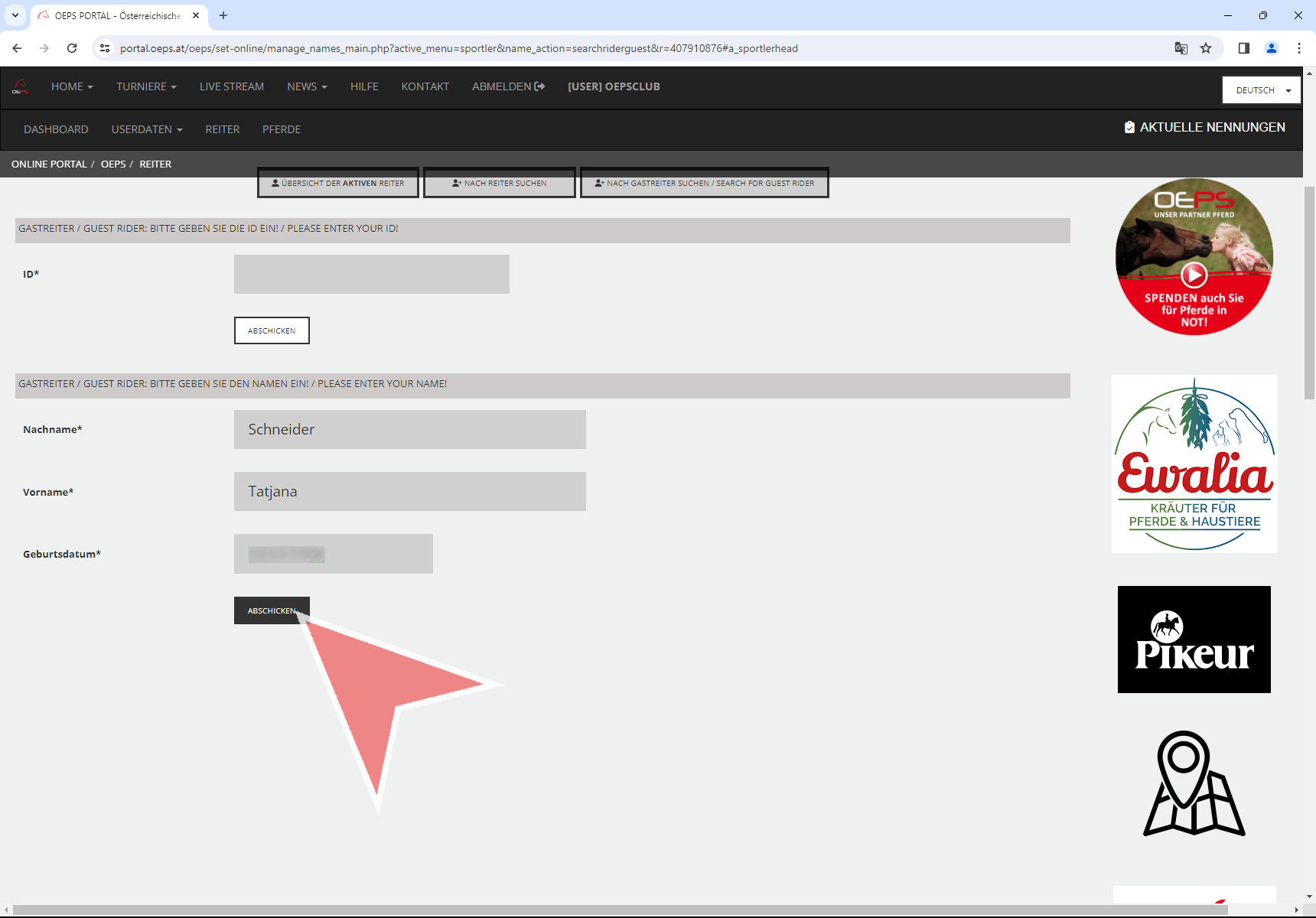This screenshot has width=1316, height=918.
Task: Open the DEUTSCH language selector
Action: pyautogui.click(x=1261, y=90)
